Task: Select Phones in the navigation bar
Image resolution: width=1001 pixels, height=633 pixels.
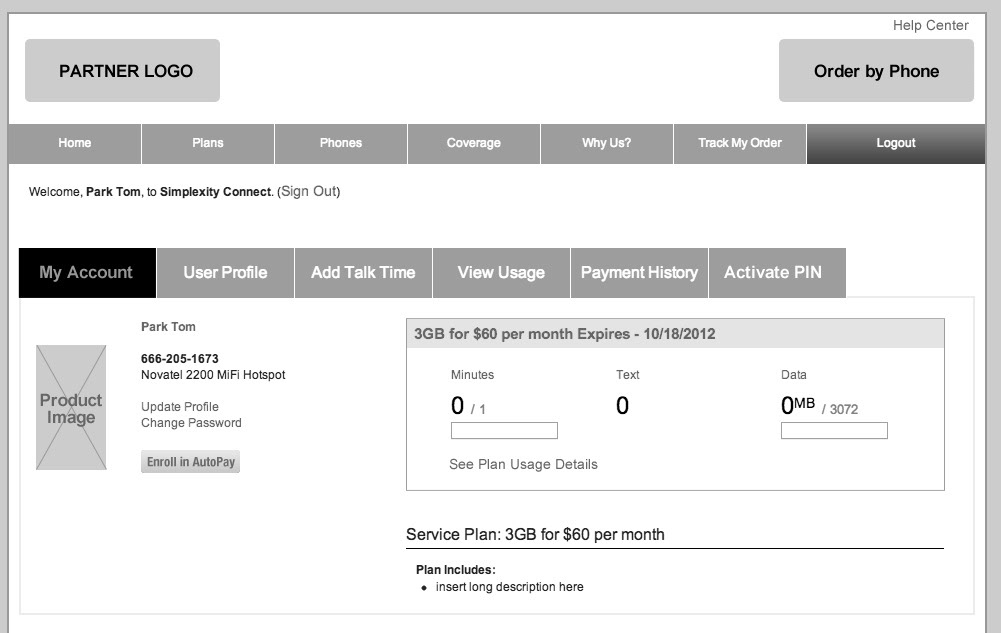Action: (x=341, y=143)
